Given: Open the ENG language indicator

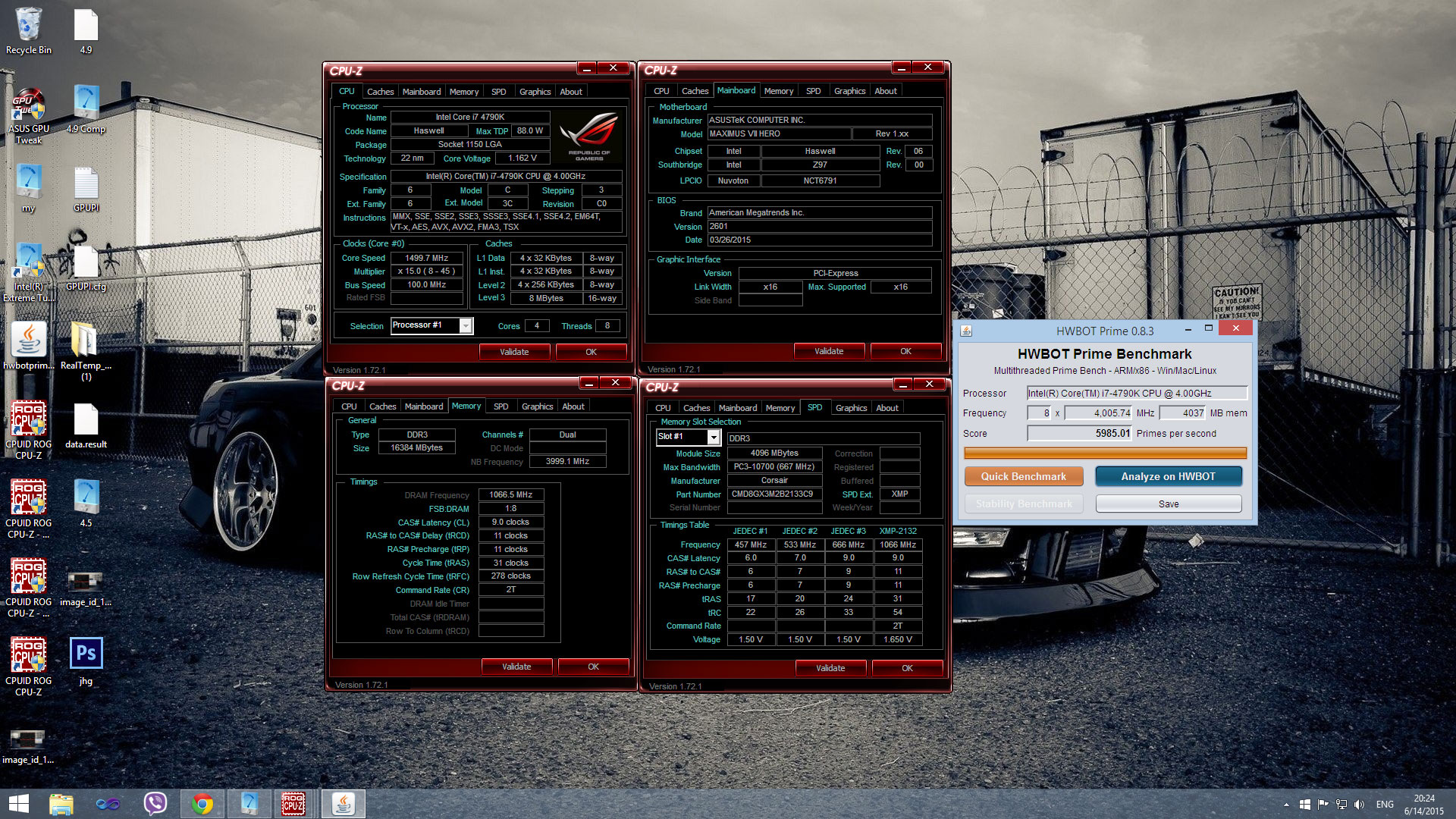Looking at the screenshot, I should pyautogui.click(x=1385, y=805).
